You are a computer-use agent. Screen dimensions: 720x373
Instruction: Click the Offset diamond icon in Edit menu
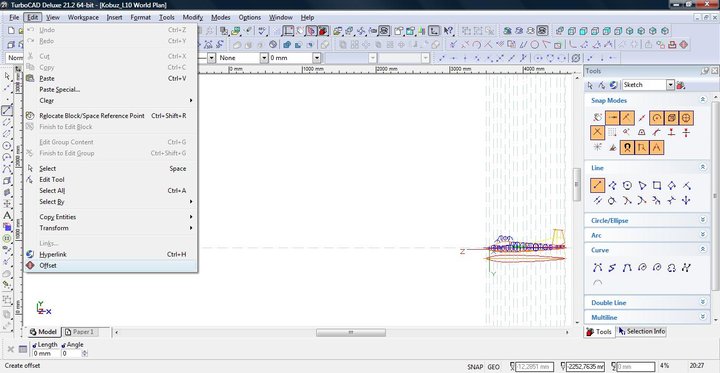pyautogui.click(x=30, y=265)
